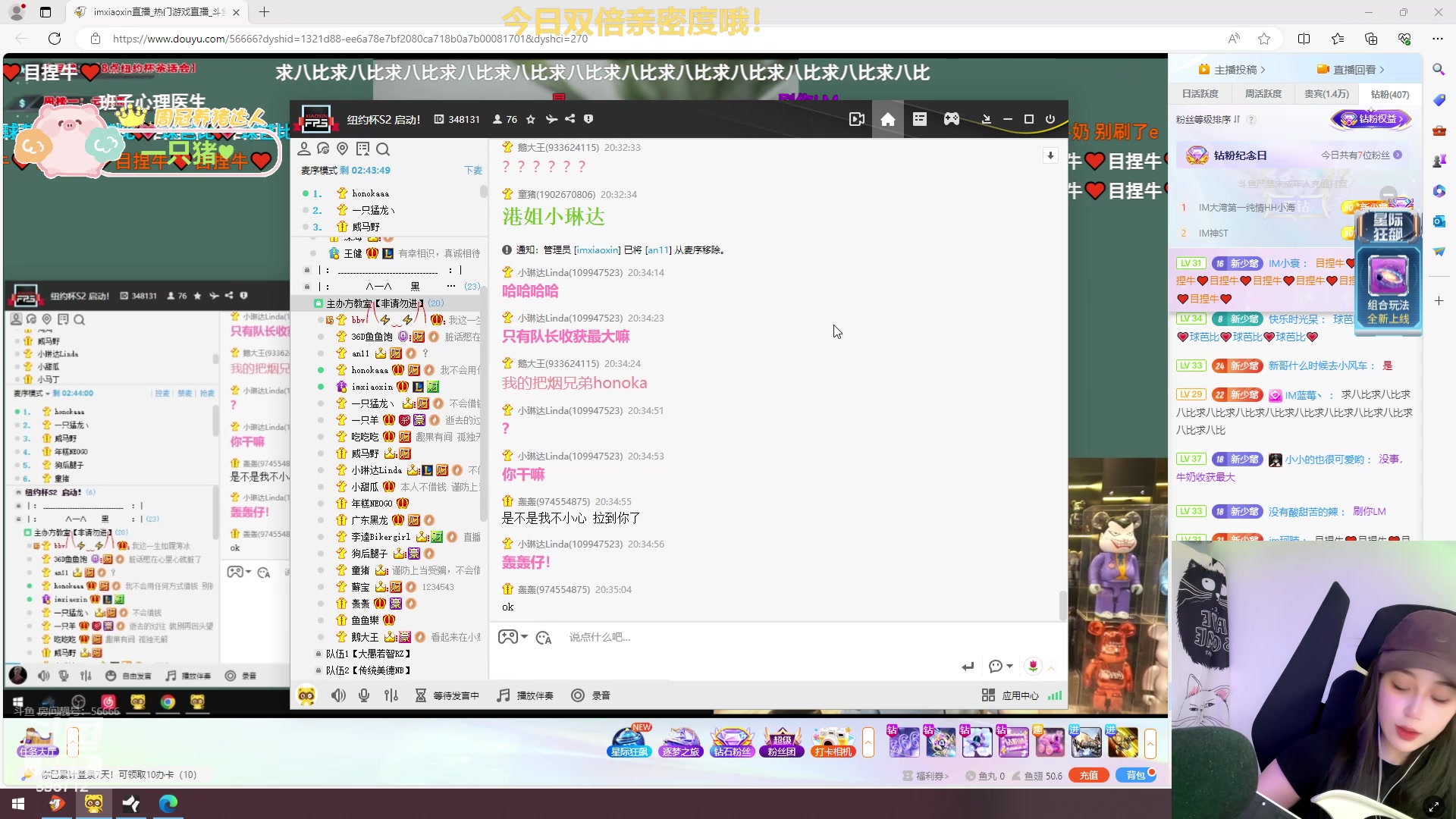Favorite the stream with the star icon
Screen dimensions: 1456x819
pyautogui.click(x=531, y=119)
